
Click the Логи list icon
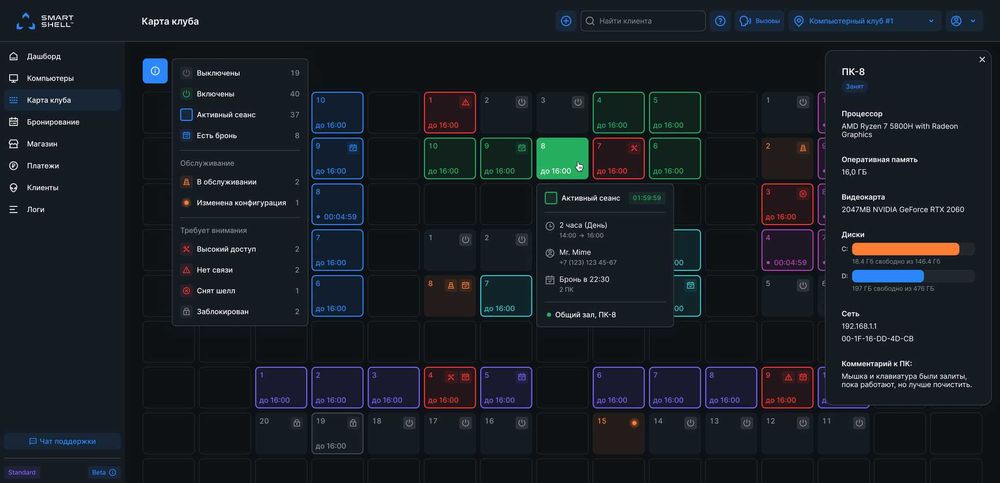coord(13,209)
